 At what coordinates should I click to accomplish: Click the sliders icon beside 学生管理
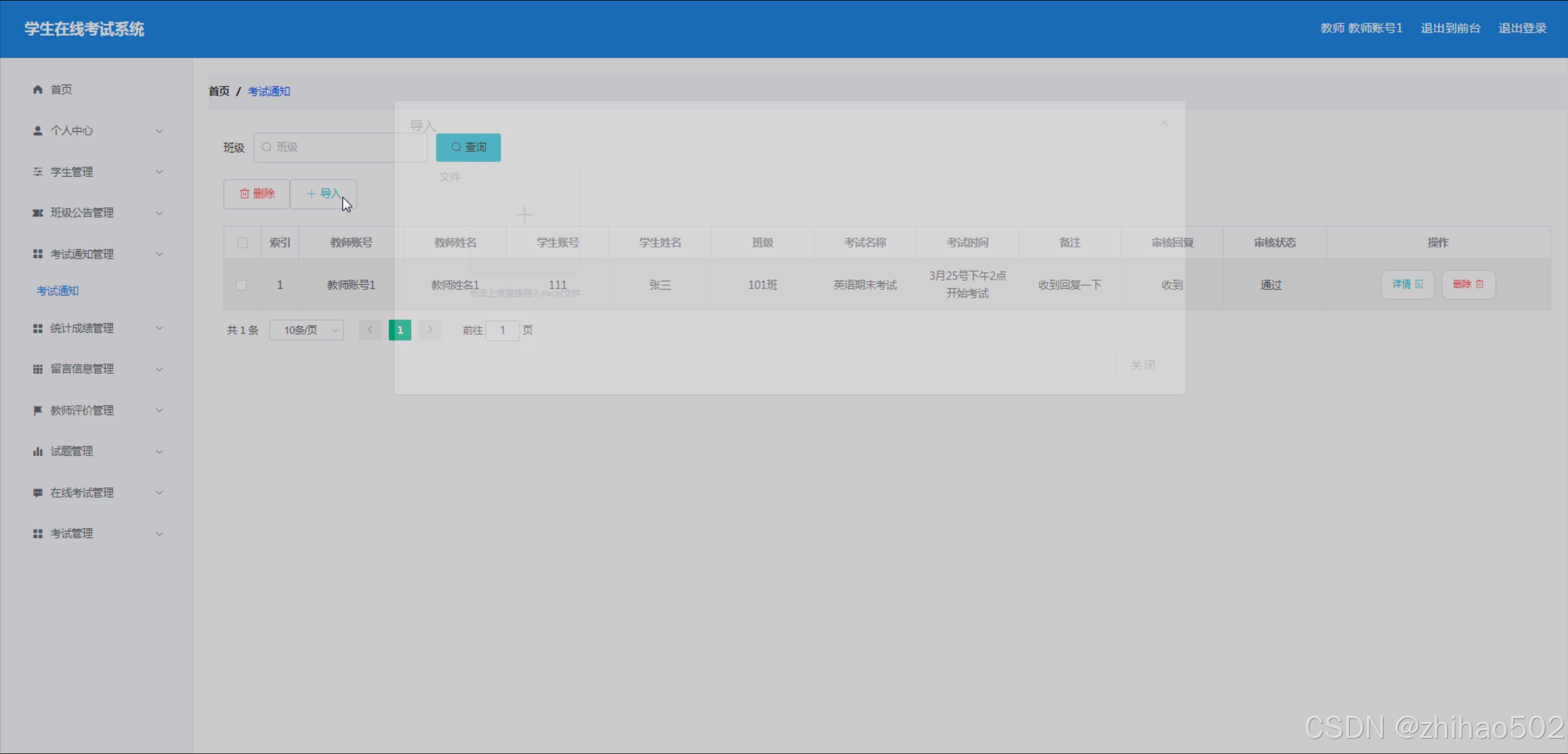[37, 172]
